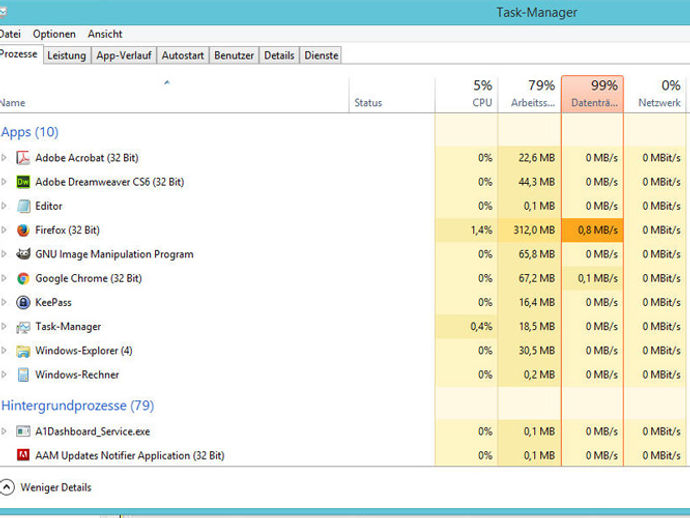Collapse view with Weniger Details arrow icon

tap(6, 487)
